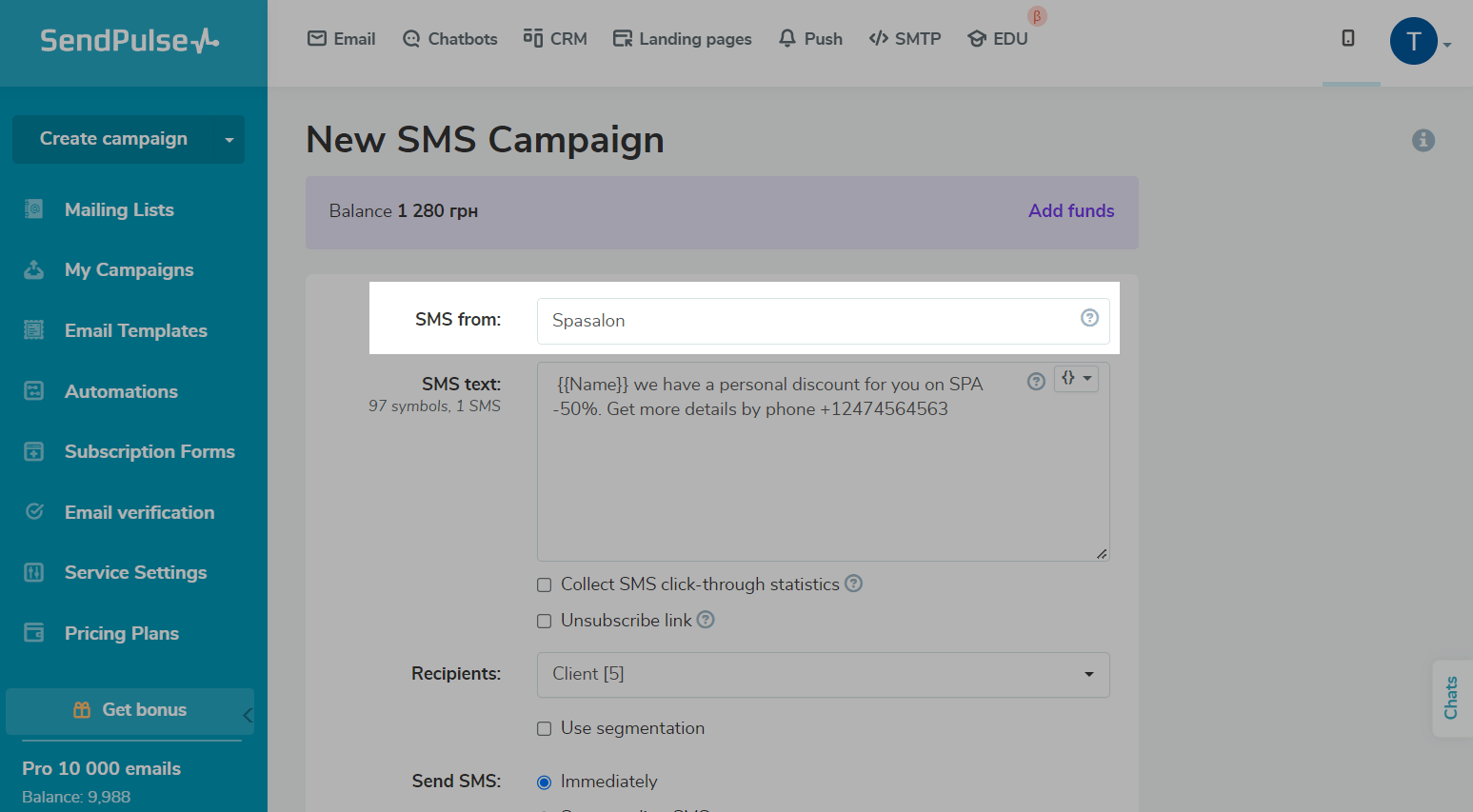This screenshot has height=812, width=1473.
Task: Go to Email Templates
Action: 136,330
